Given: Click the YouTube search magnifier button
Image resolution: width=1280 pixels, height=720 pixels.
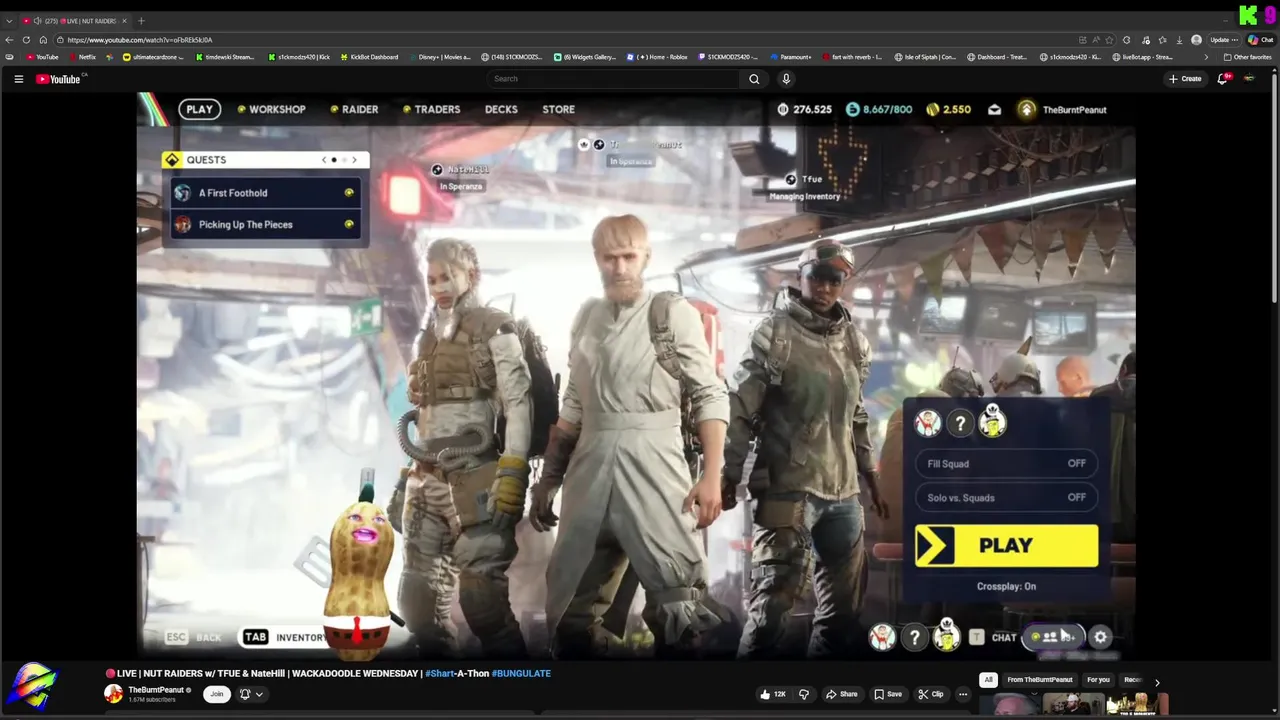Looking at the screenshot, I should pos(754,79).
